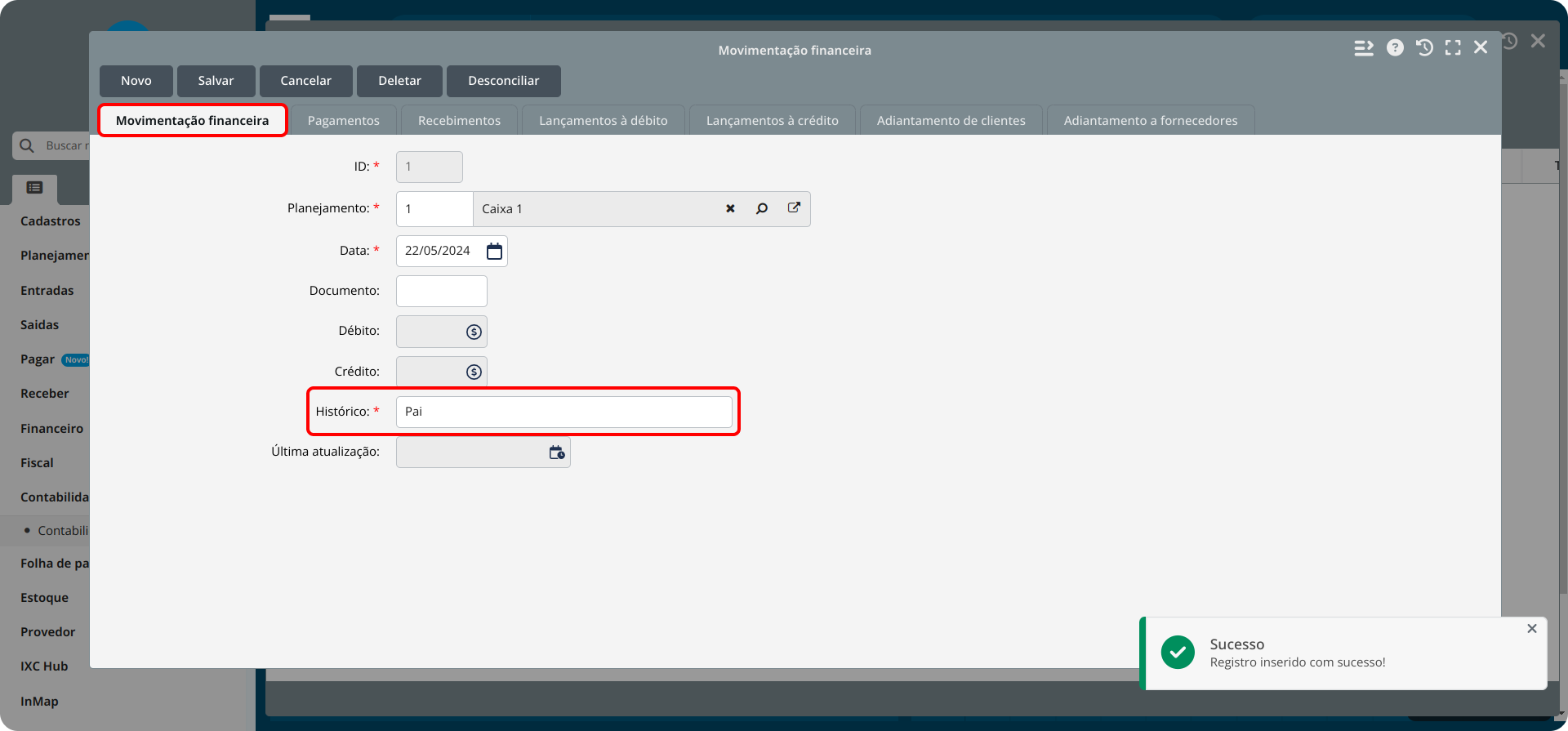Open the help question mark icon

1395,48
